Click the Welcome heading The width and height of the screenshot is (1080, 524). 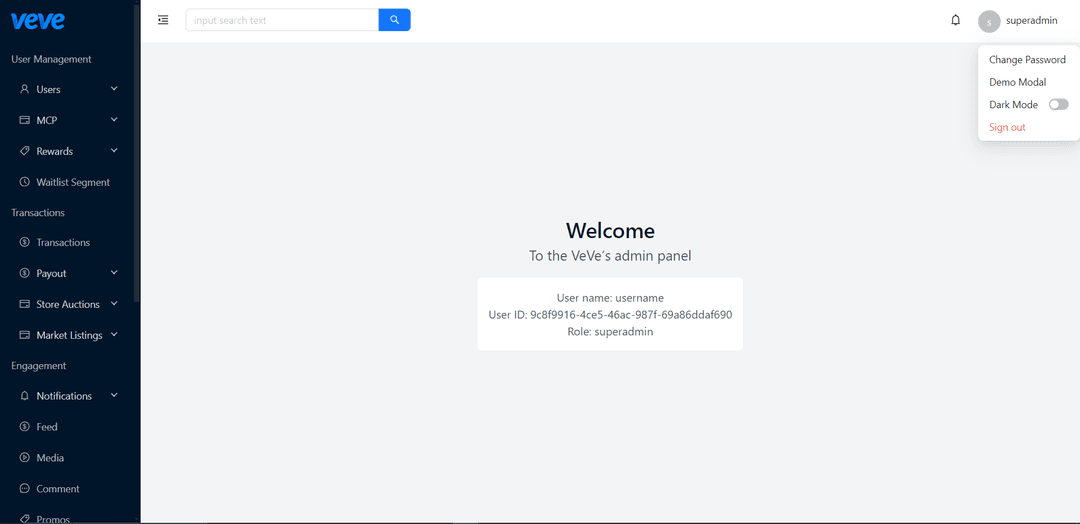(610, 230)
